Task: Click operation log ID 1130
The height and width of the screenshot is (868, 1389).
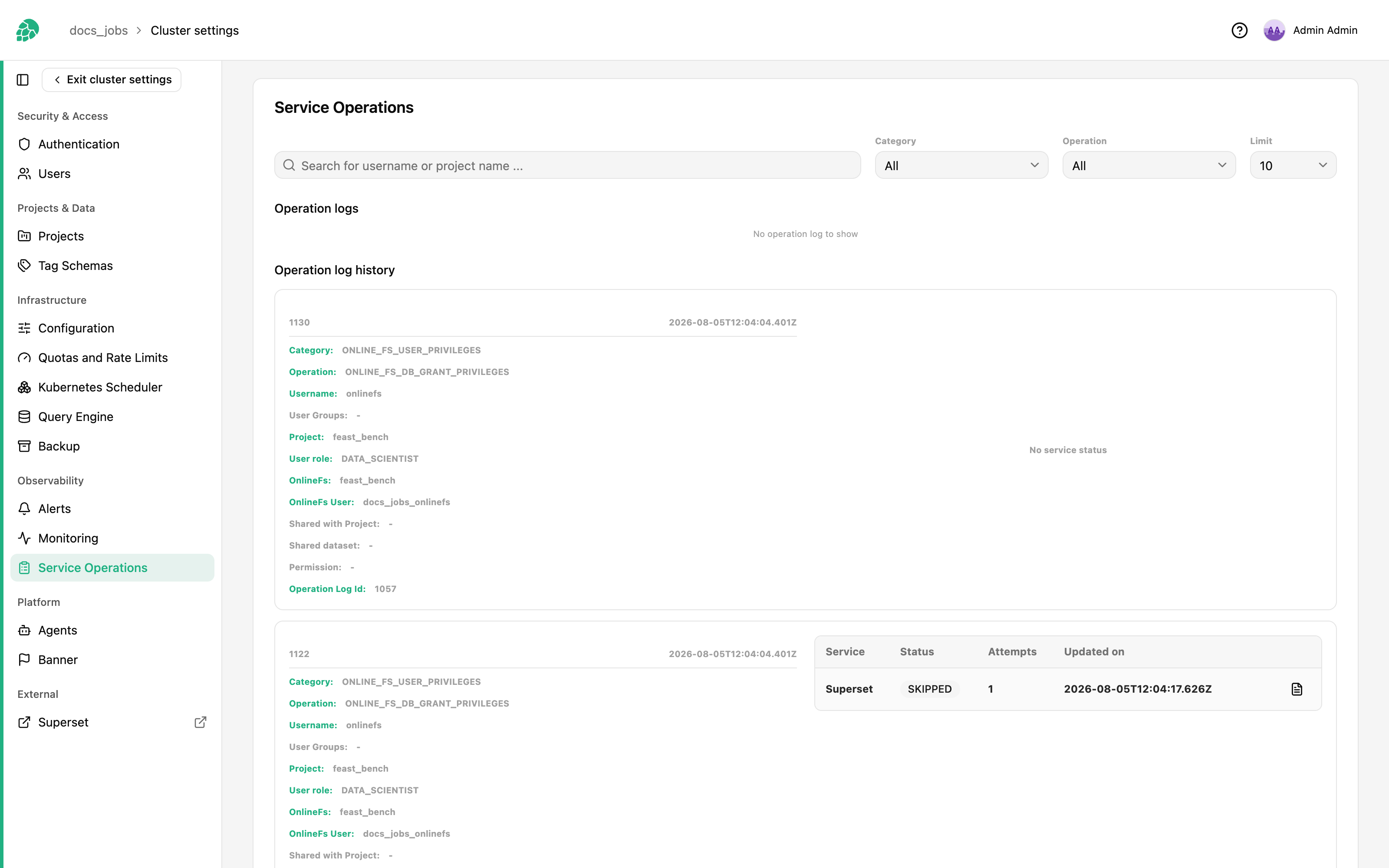Action: tap(299, 322)
